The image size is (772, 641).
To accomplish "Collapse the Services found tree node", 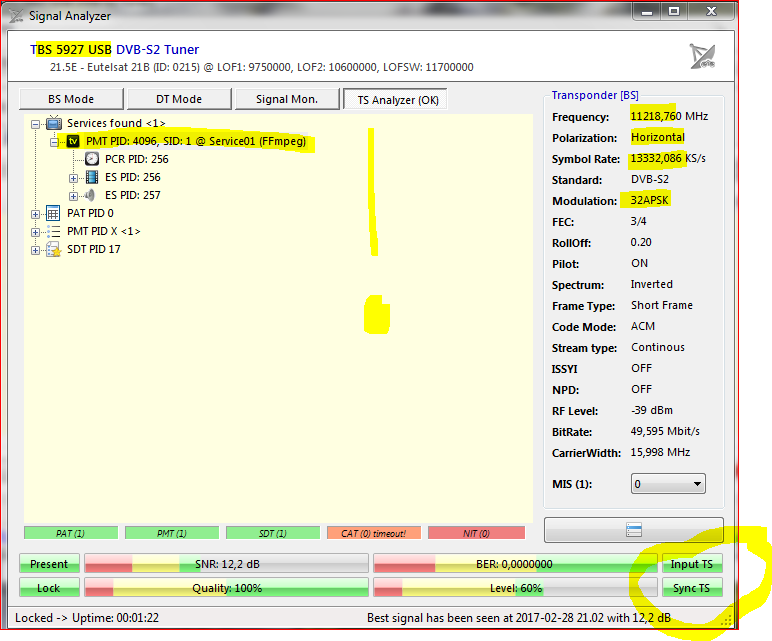I will pos(37,124).
